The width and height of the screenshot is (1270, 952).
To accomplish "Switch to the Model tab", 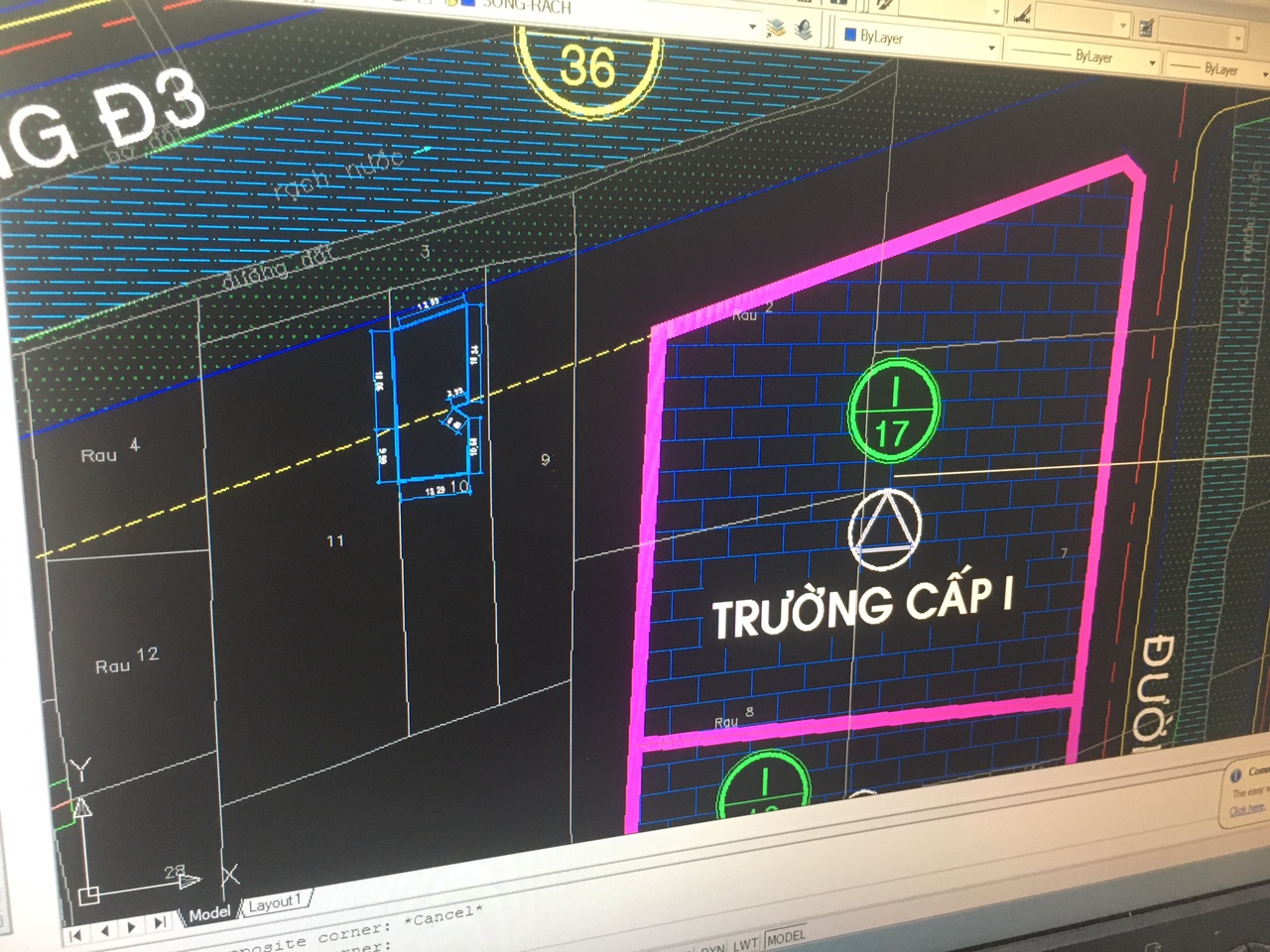I will coord(209,913).
